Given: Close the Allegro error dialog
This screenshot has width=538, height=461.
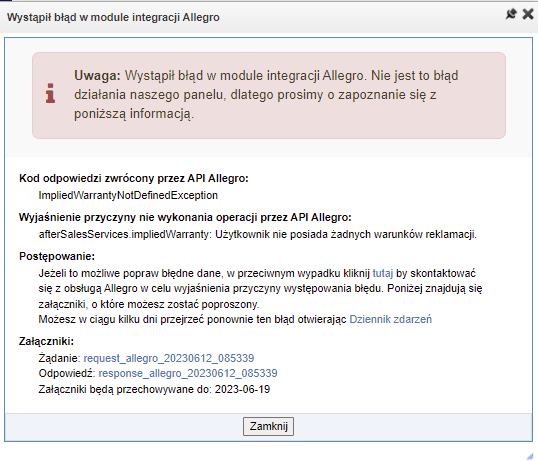Looking at the screenshot, I should (528, 14).
